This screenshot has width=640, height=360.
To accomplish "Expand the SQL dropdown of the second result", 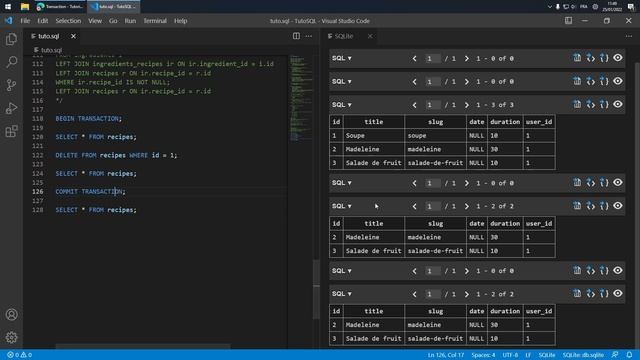I will point(342,82).
